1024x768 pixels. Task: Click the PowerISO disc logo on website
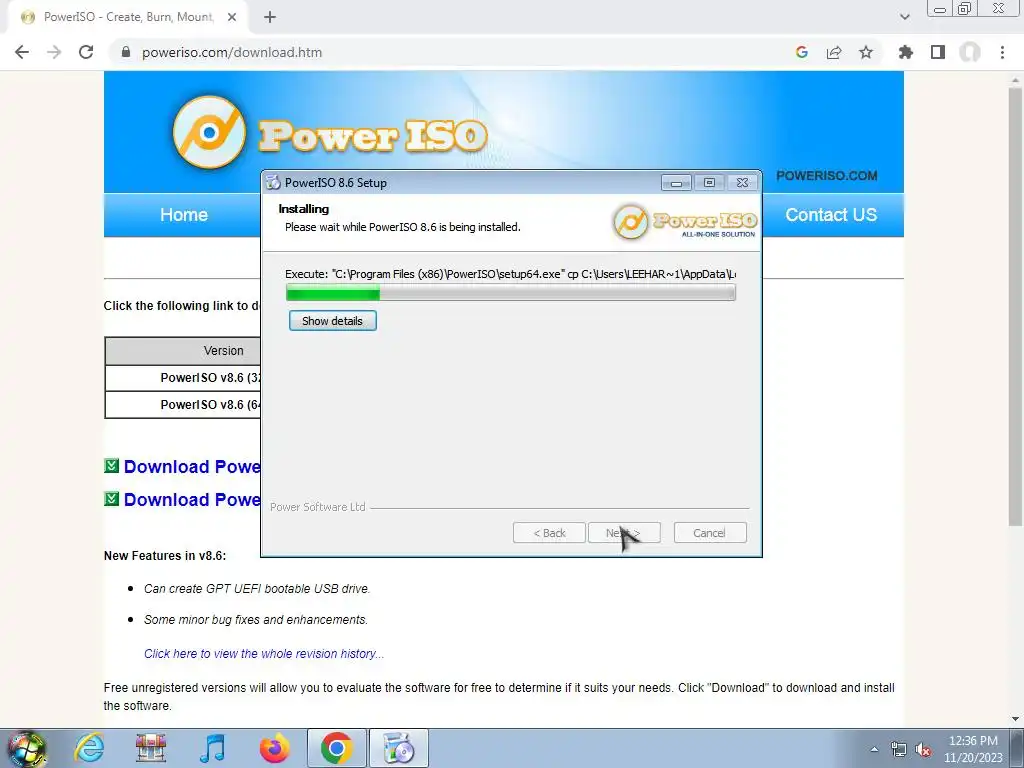[x=209, y=133]
